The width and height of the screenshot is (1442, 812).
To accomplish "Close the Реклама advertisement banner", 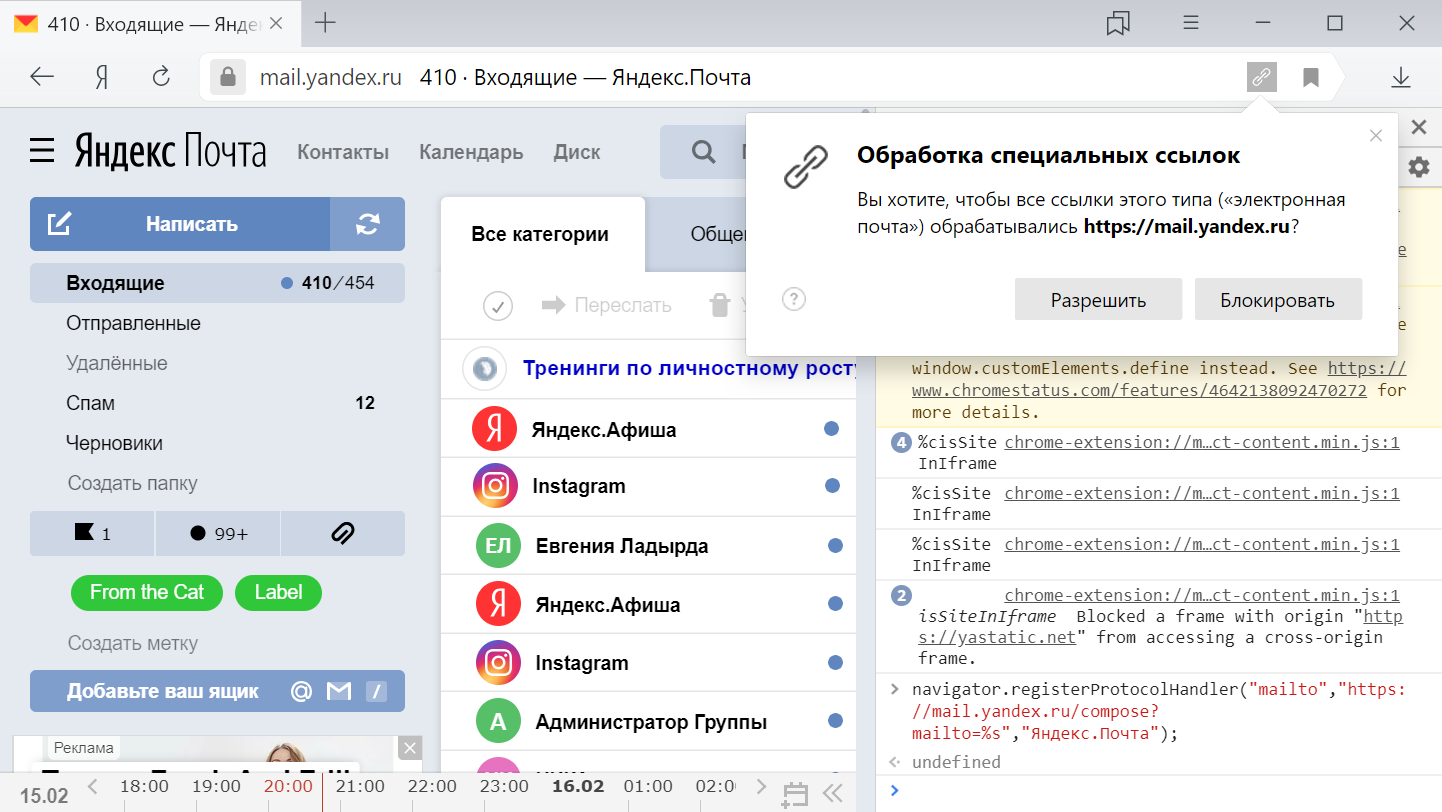I will (410, 748).
